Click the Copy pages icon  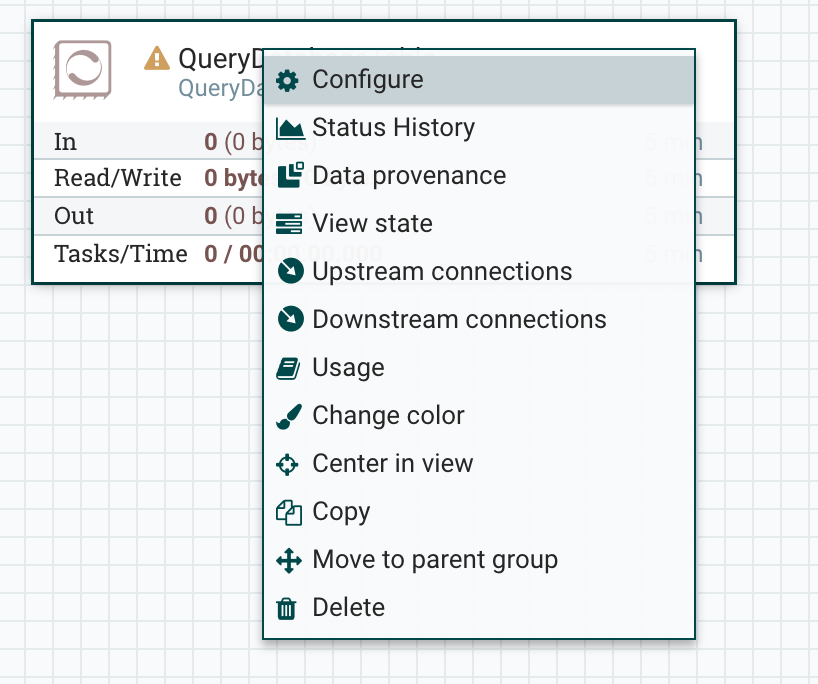pyautogui.click(x=288, y=511)
